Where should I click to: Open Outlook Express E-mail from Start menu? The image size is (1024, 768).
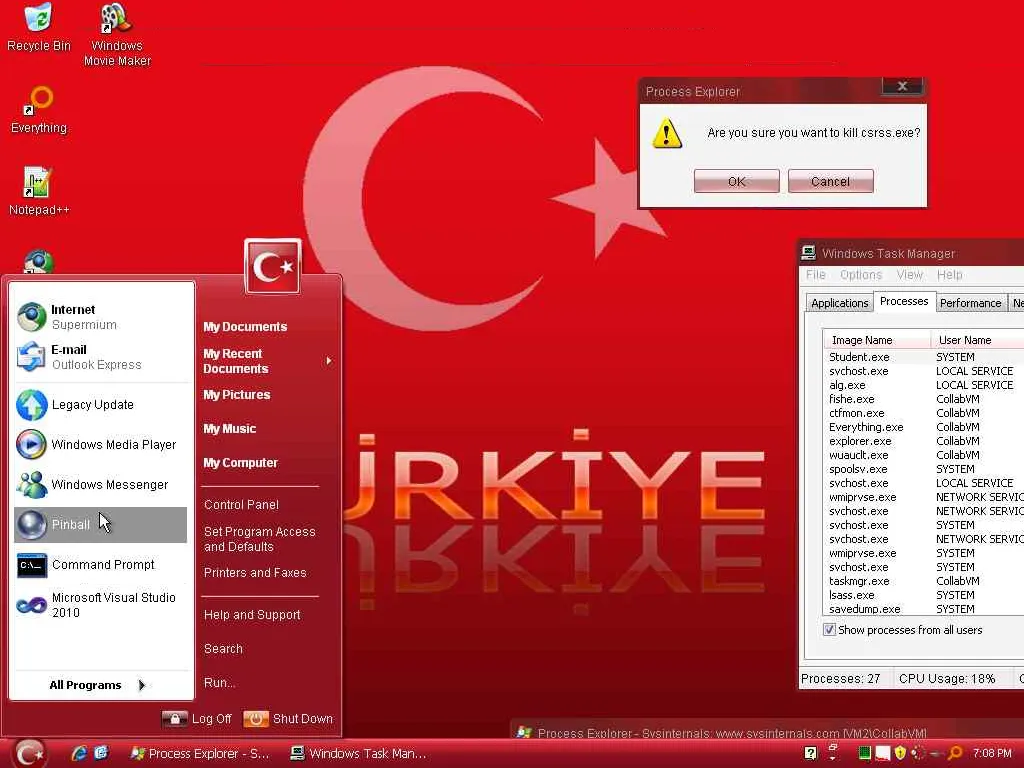pos(101,357)
